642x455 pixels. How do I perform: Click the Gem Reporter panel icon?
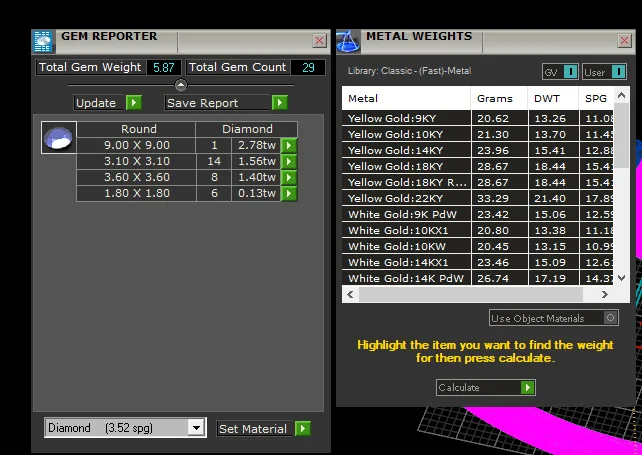click(x=42, y=41)
